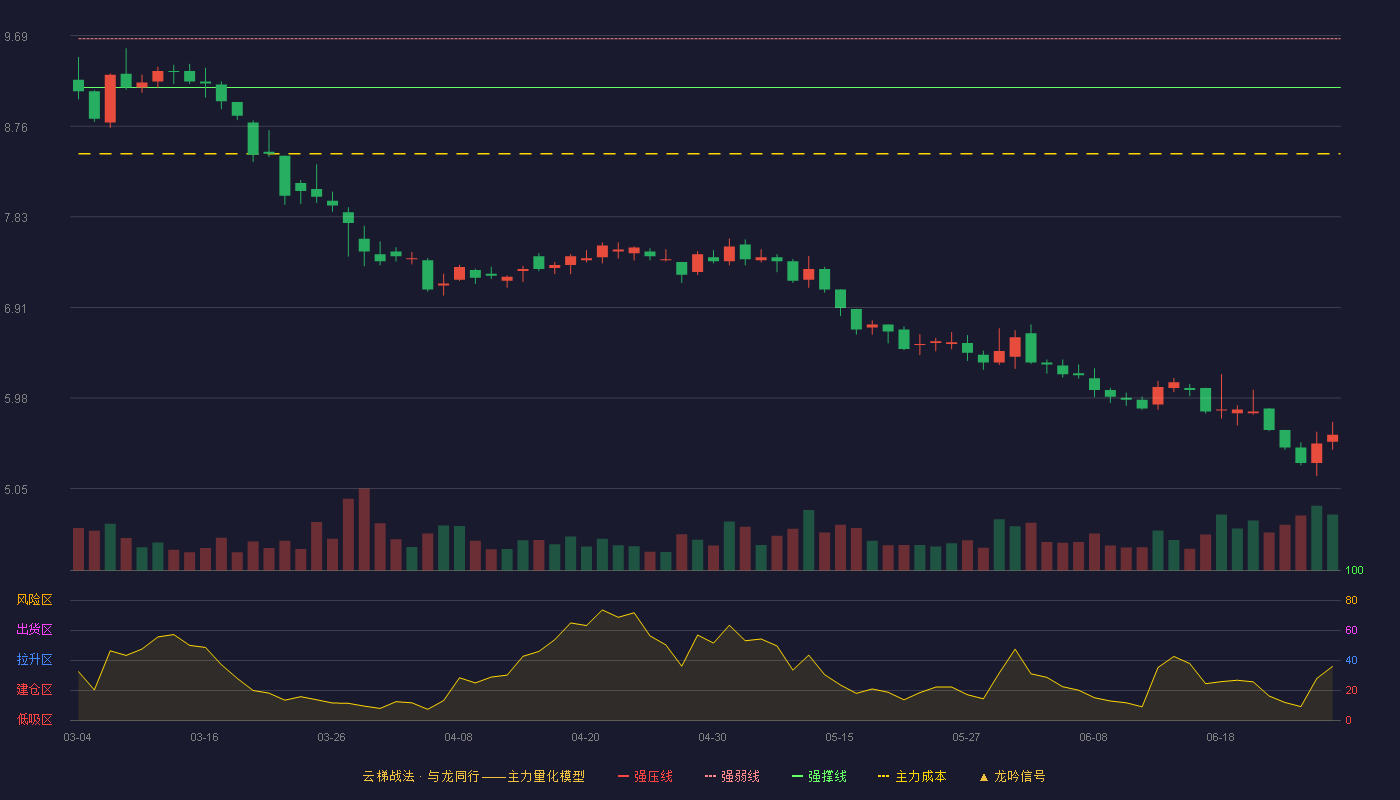The width and height of the screenshot is (1400, 800).
Task: Click the 03-26 date axis label
Action: [331, 737]
